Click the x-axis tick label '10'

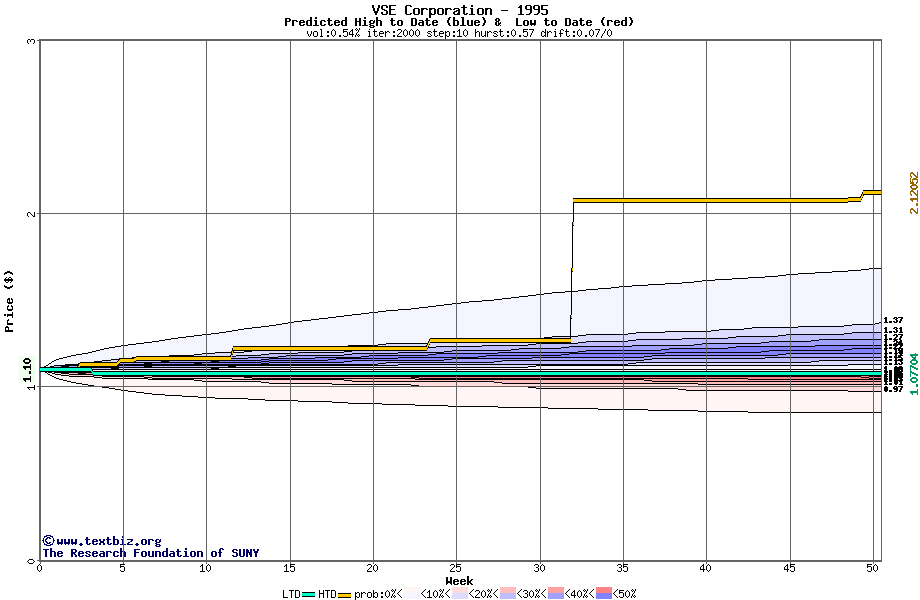(x=205, y=568)
